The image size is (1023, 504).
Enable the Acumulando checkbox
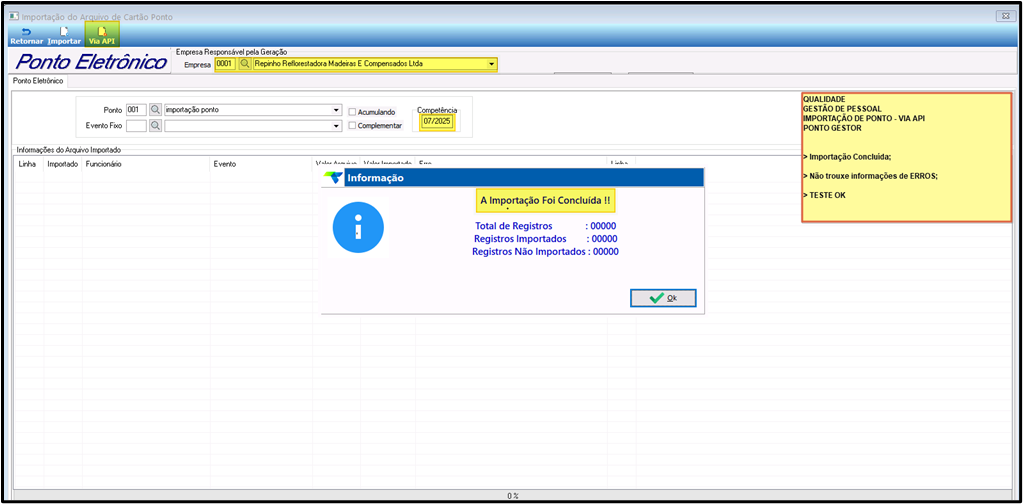tap(352, 111)
